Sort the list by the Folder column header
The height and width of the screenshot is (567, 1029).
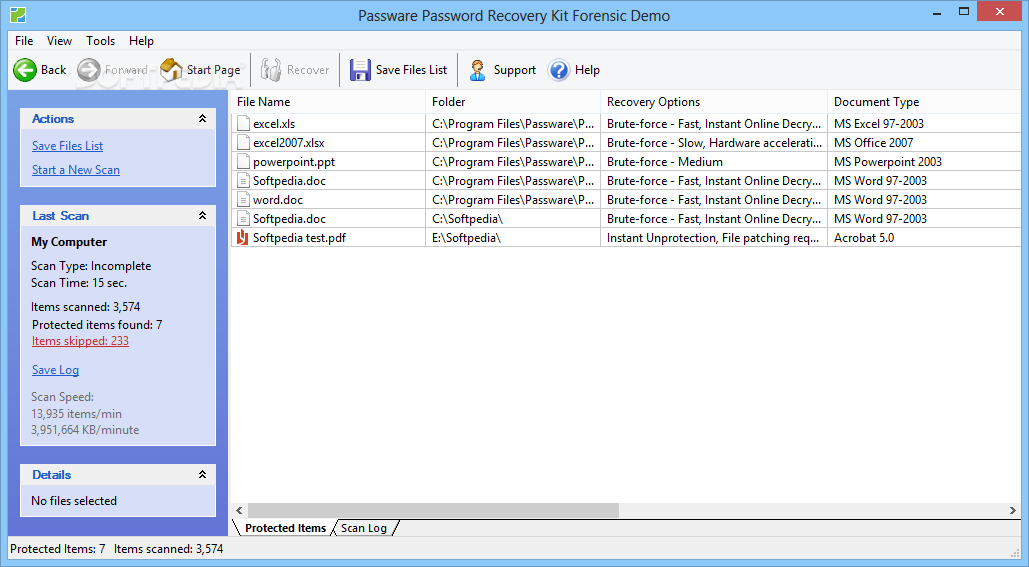513,102
